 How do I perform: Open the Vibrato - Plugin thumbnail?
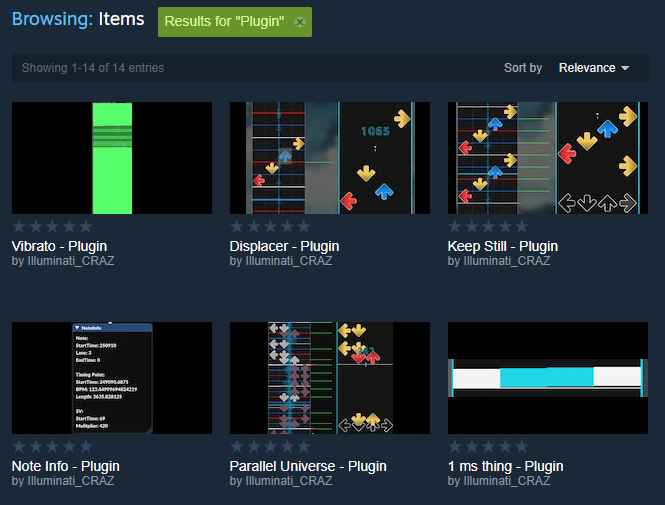112,158
